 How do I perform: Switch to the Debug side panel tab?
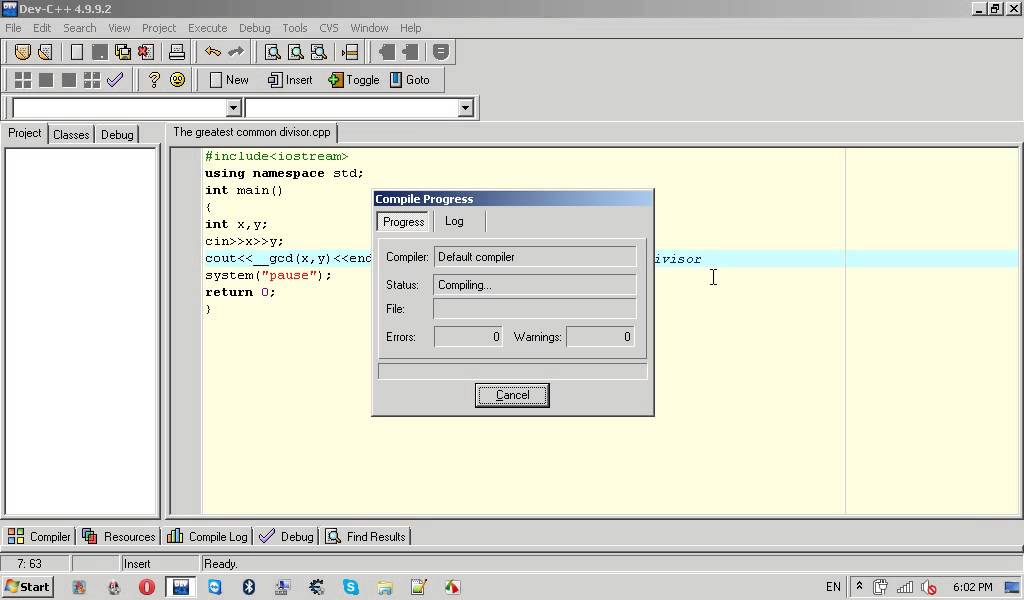[x=117, y=134]
